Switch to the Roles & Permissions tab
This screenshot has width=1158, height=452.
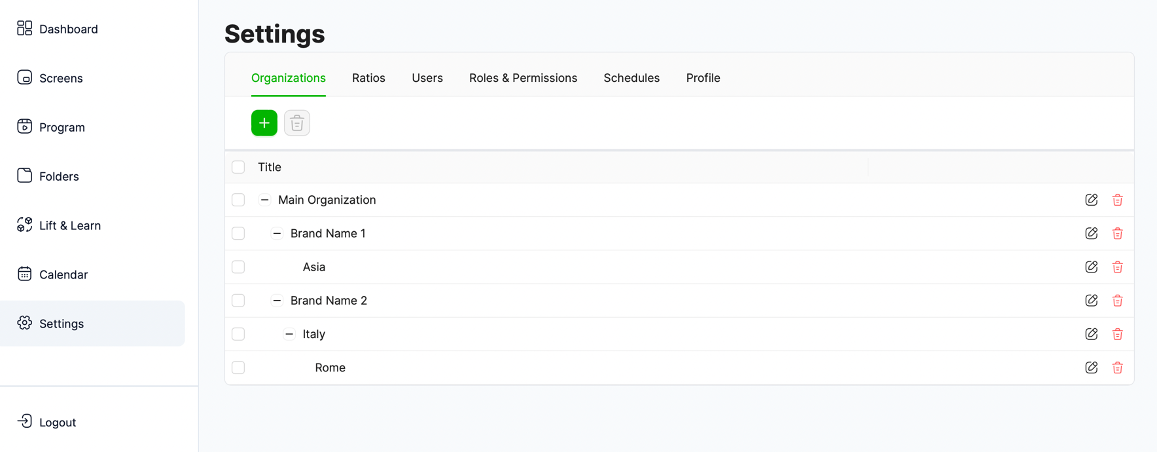coord(523,78)
